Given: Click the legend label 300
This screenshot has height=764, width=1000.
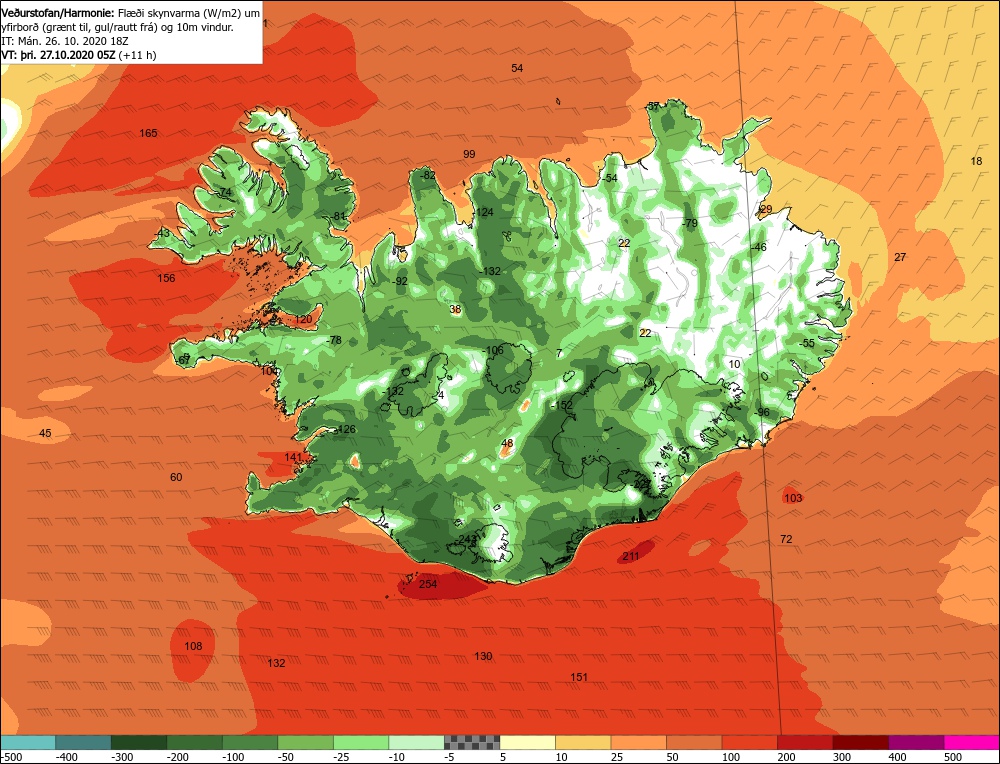Looking at the screenshot, I should point(842,757).
